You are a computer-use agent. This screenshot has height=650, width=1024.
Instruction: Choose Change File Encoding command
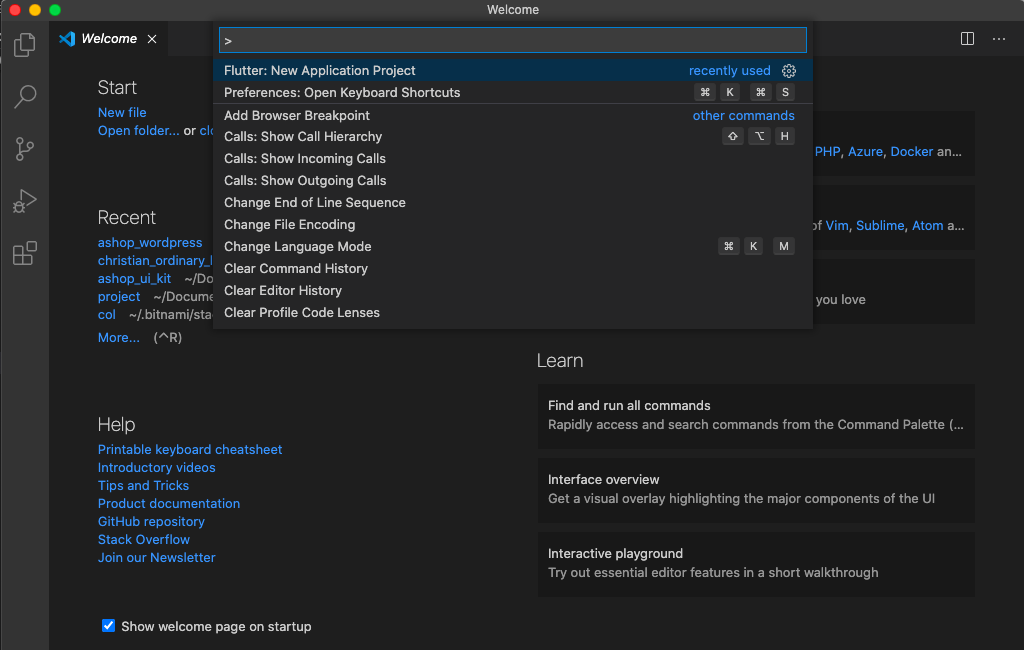click(513, 225)
